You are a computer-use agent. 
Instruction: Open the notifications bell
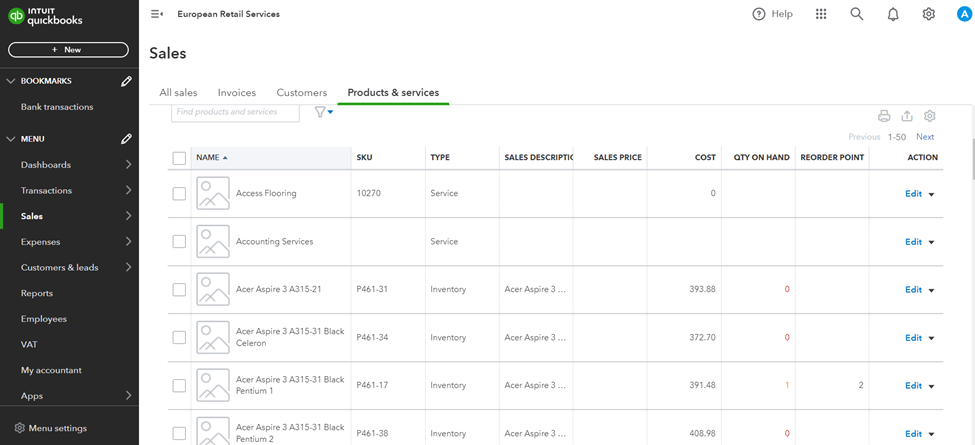coord(893,14)
